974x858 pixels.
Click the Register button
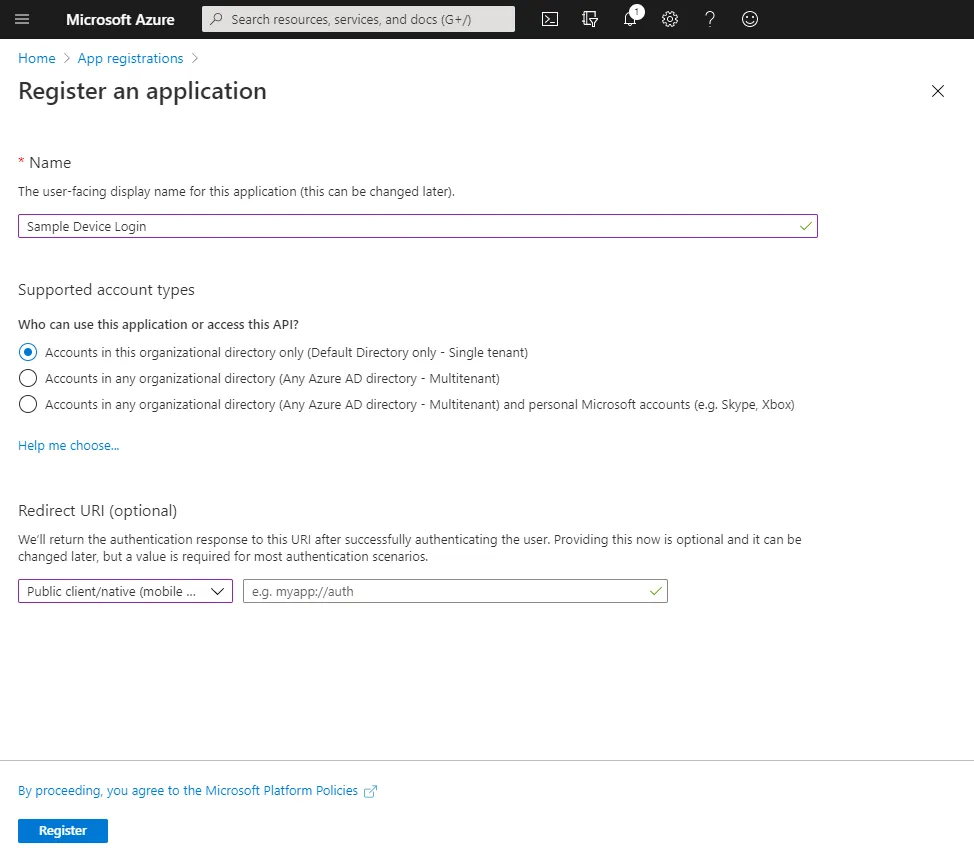tap(63, 830)
